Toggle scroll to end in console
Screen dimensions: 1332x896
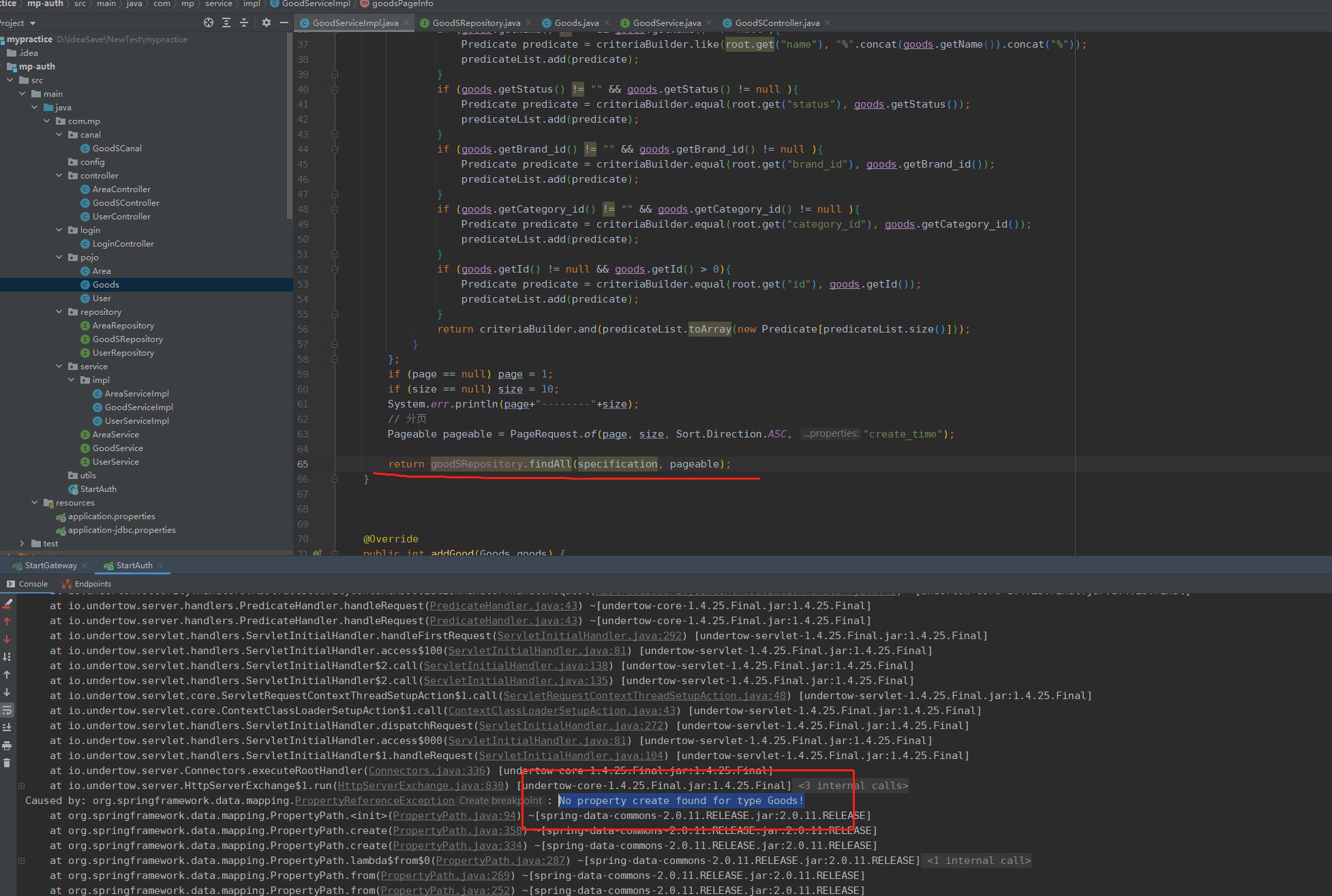click(7, 728)
